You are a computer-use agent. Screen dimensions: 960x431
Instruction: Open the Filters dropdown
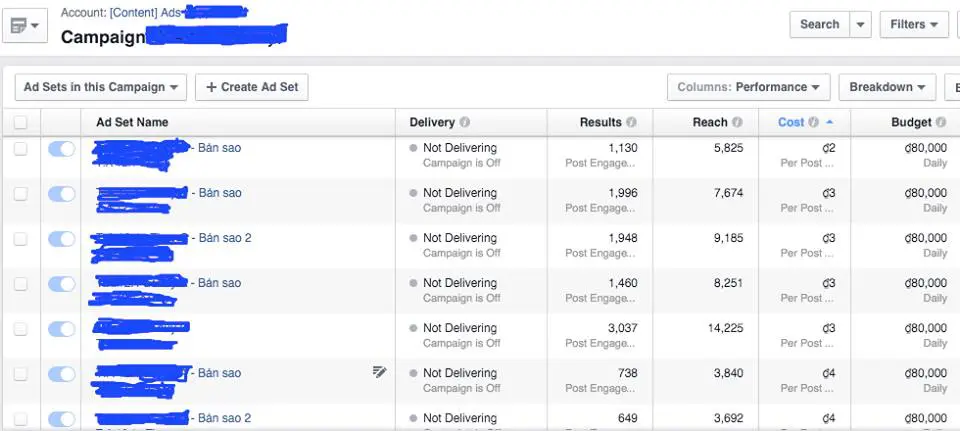pyautogui.click(x=914, y=24)
